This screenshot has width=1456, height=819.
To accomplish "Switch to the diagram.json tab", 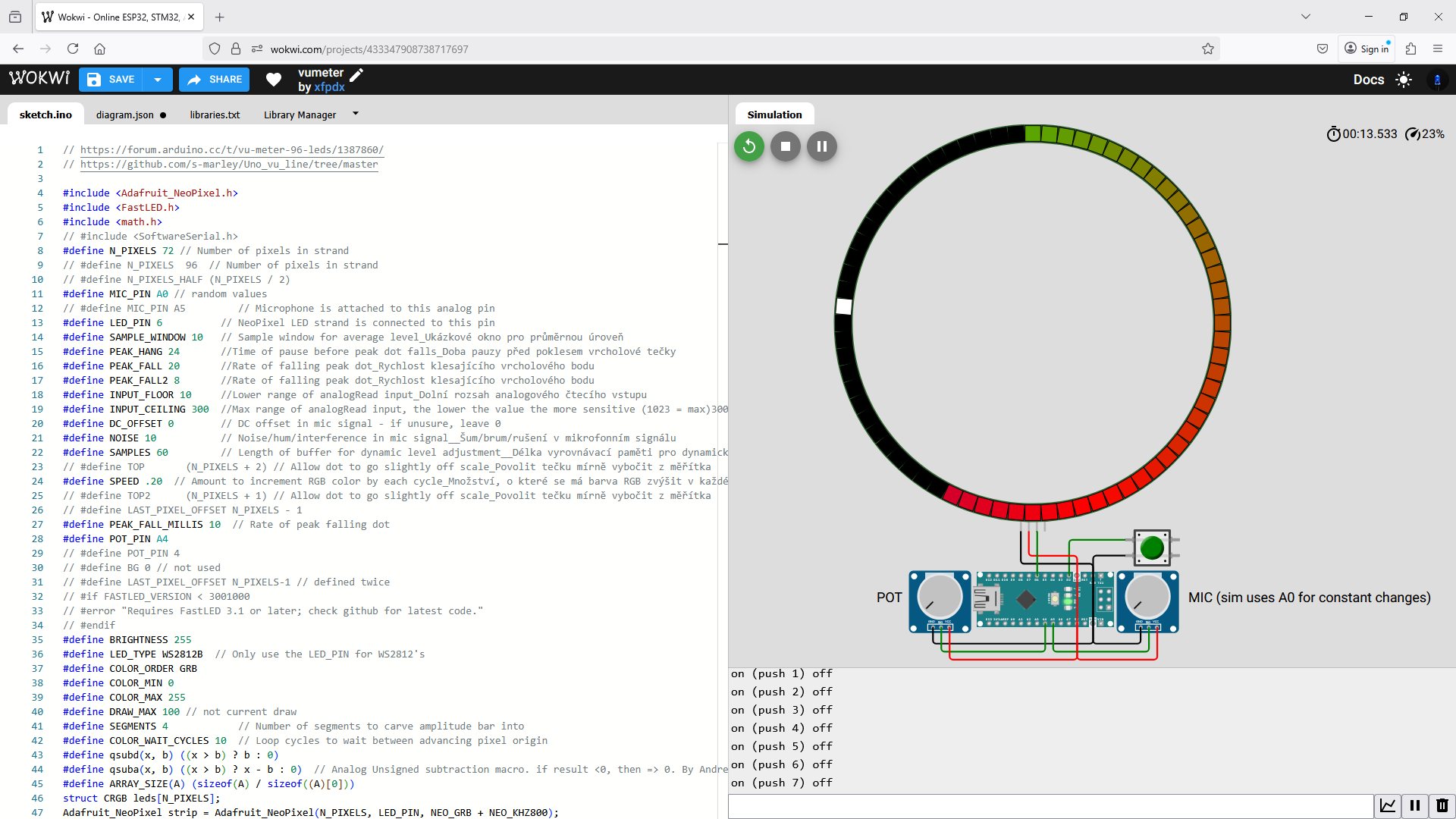I will point(126,115).
